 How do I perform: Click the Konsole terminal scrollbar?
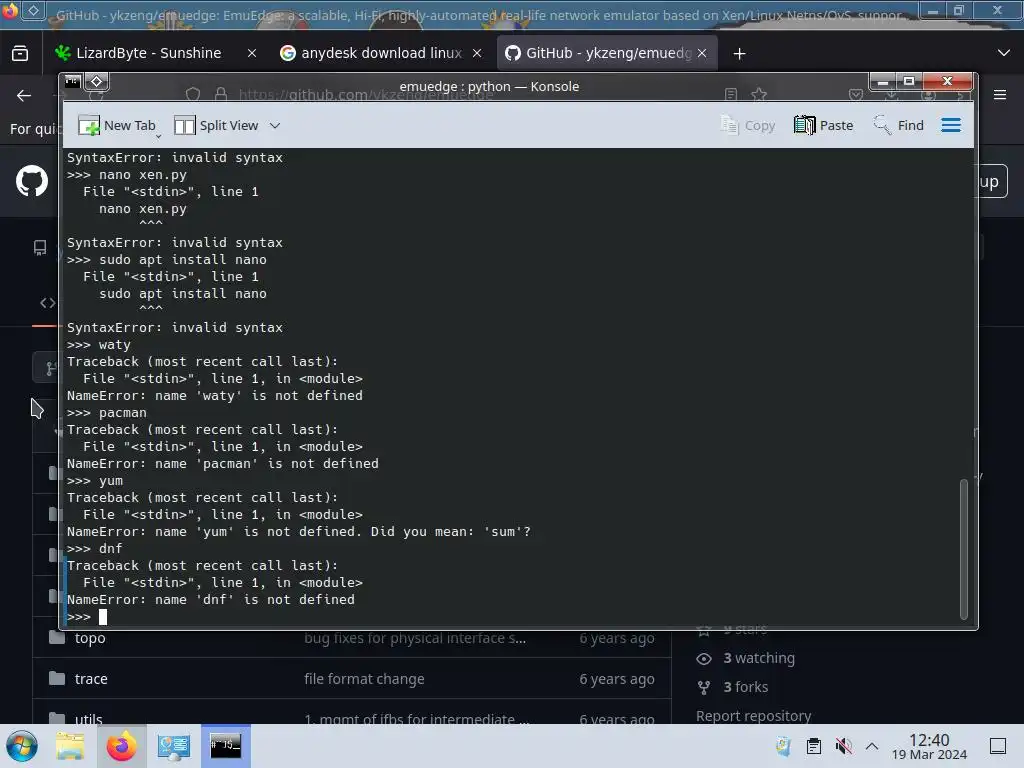click(x=963, y=549)
